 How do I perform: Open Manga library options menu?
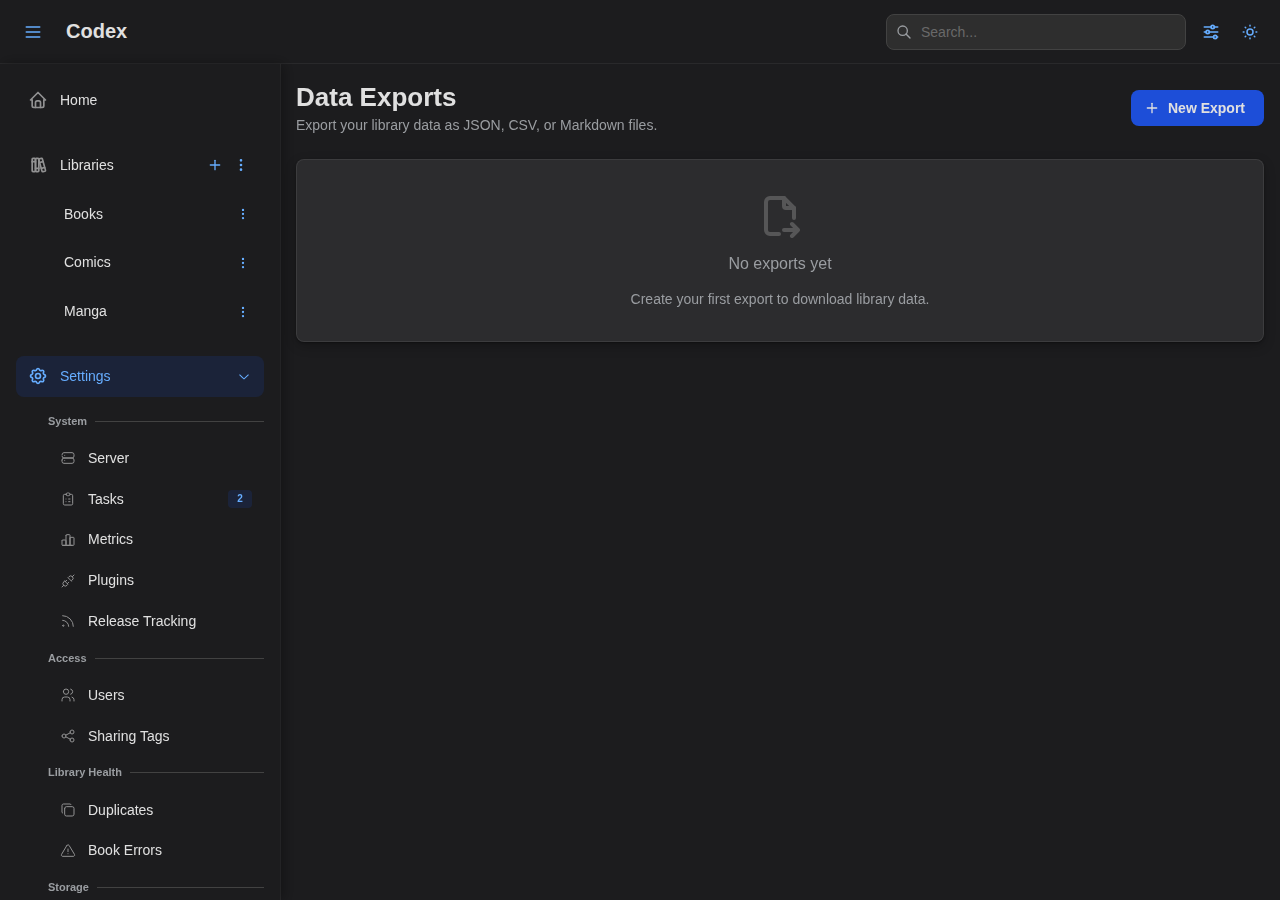pos(242,312)
